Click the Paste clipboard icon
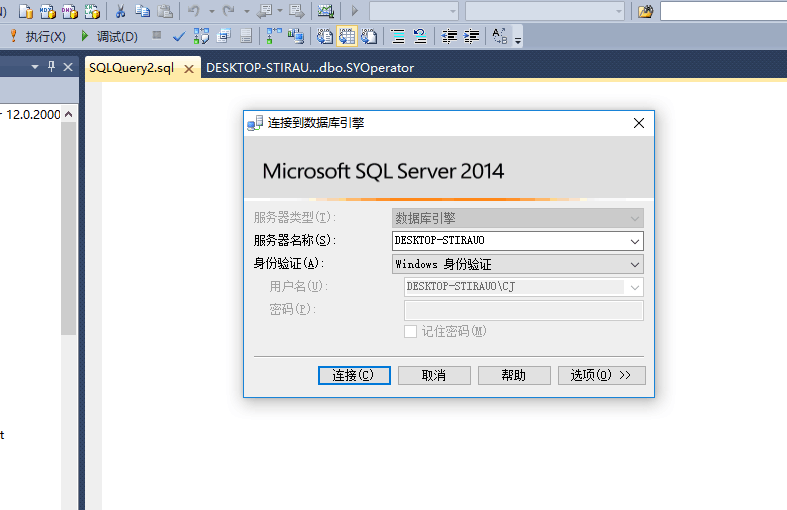Image resolution: width=787 pixels, height=510 pixels. [x=165, y=11]
